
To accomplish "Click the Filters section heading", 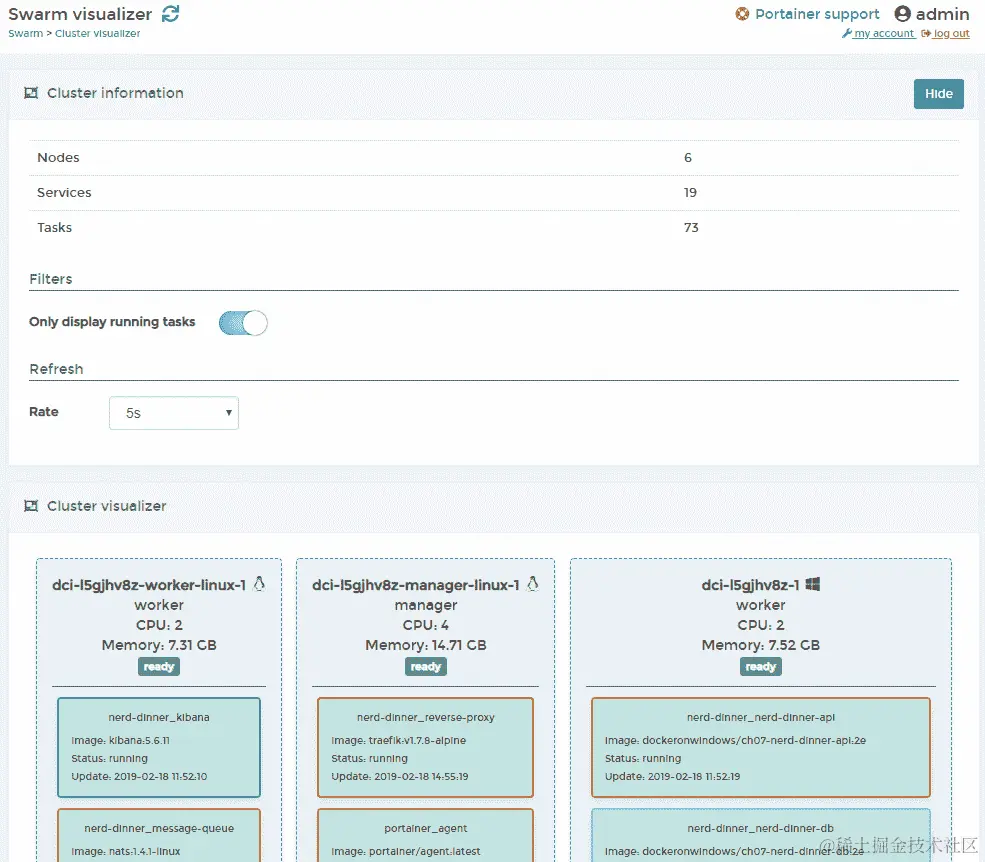I will tap(51, 279).
